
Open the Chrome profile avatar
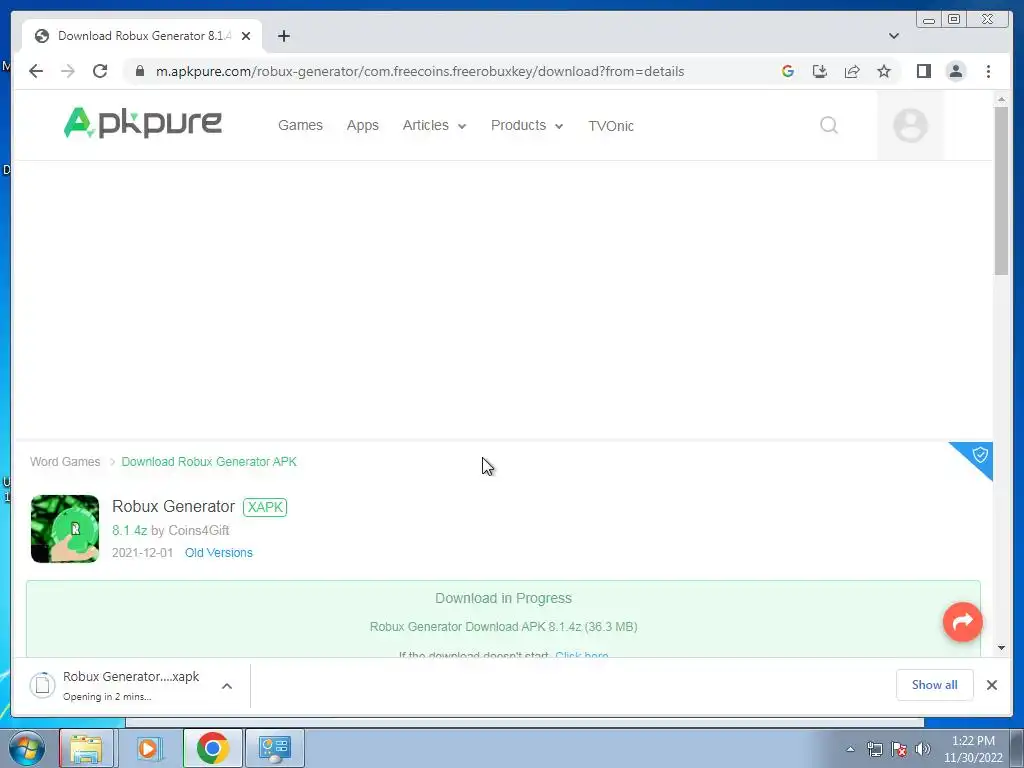(955, 71)
